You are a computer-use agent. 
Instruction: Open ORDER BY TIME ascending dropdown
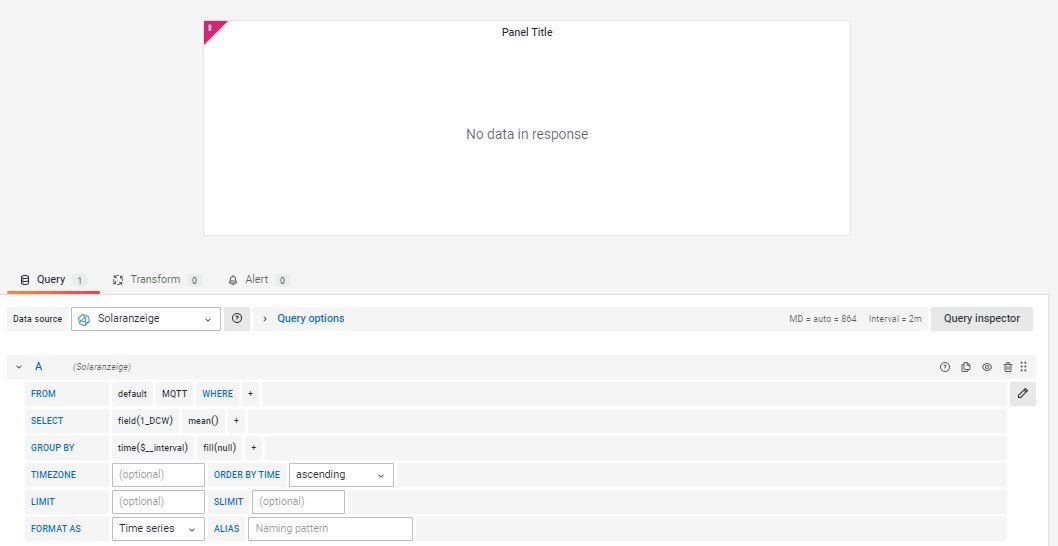[341, 475]
